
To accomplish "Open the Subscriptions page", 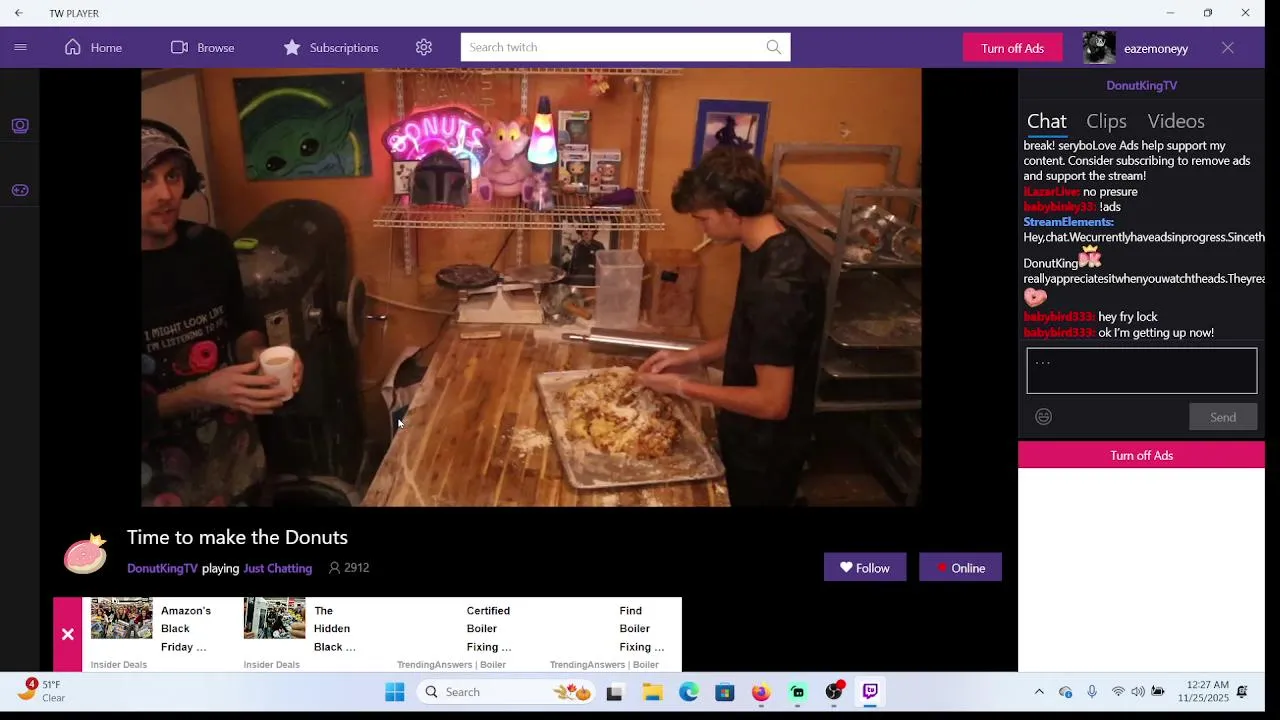I will 330,47.
